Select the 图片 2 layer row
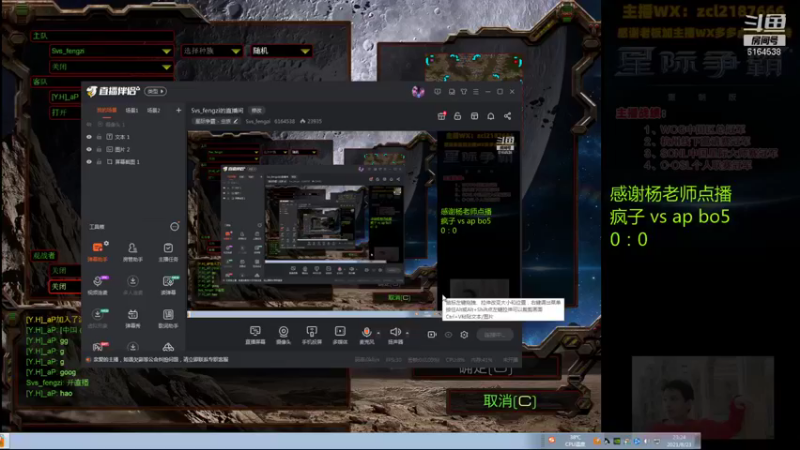 coord(133,149)
